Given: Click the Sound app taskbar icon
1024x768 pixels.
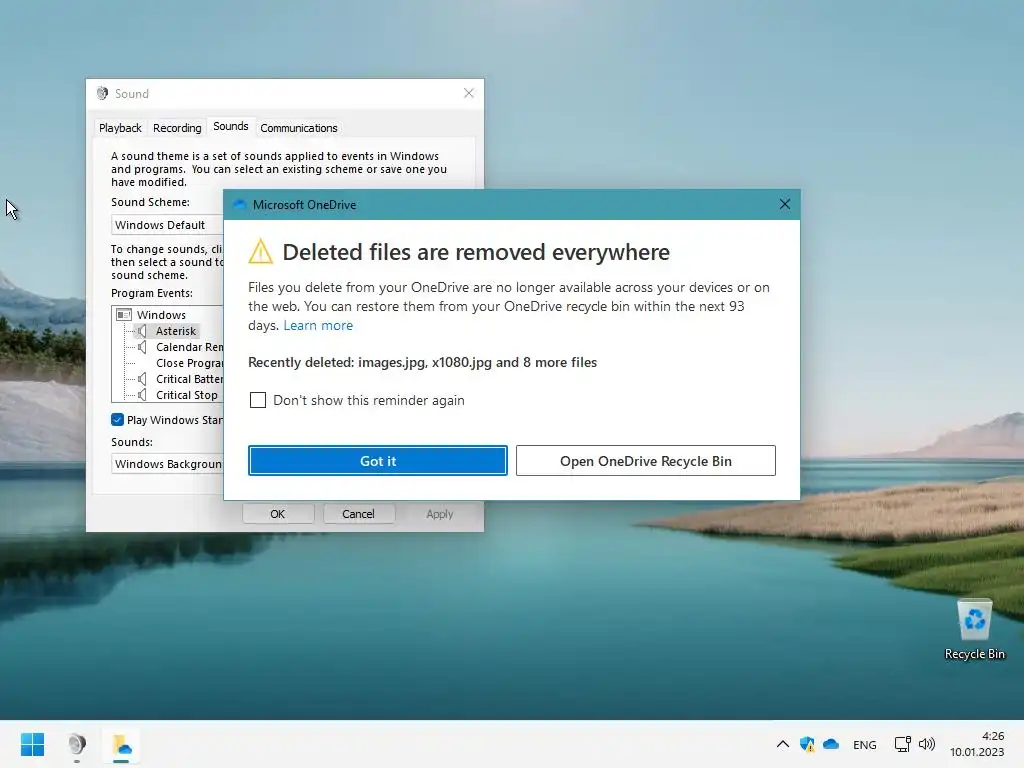Looking at the screenshot, I should 77,744.
